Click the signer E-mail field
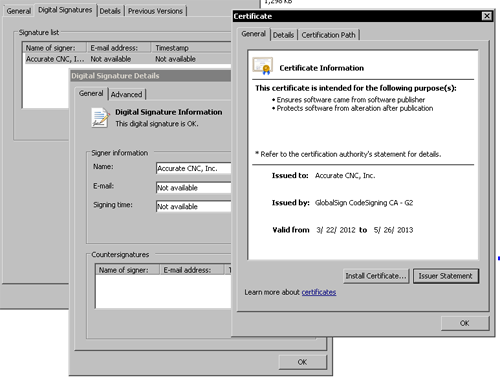 (193, 188)
